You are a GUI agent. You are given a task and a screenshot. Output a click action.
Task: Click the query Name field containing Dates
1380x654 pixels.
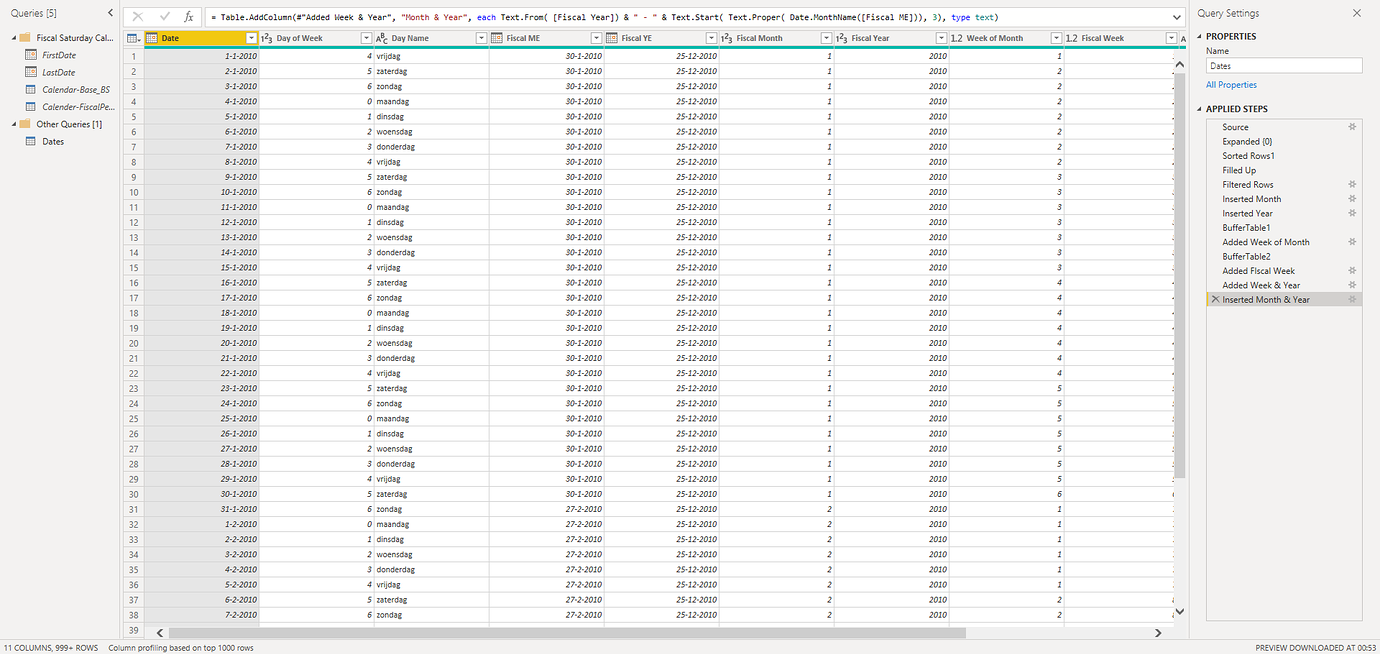(1284, 66)
